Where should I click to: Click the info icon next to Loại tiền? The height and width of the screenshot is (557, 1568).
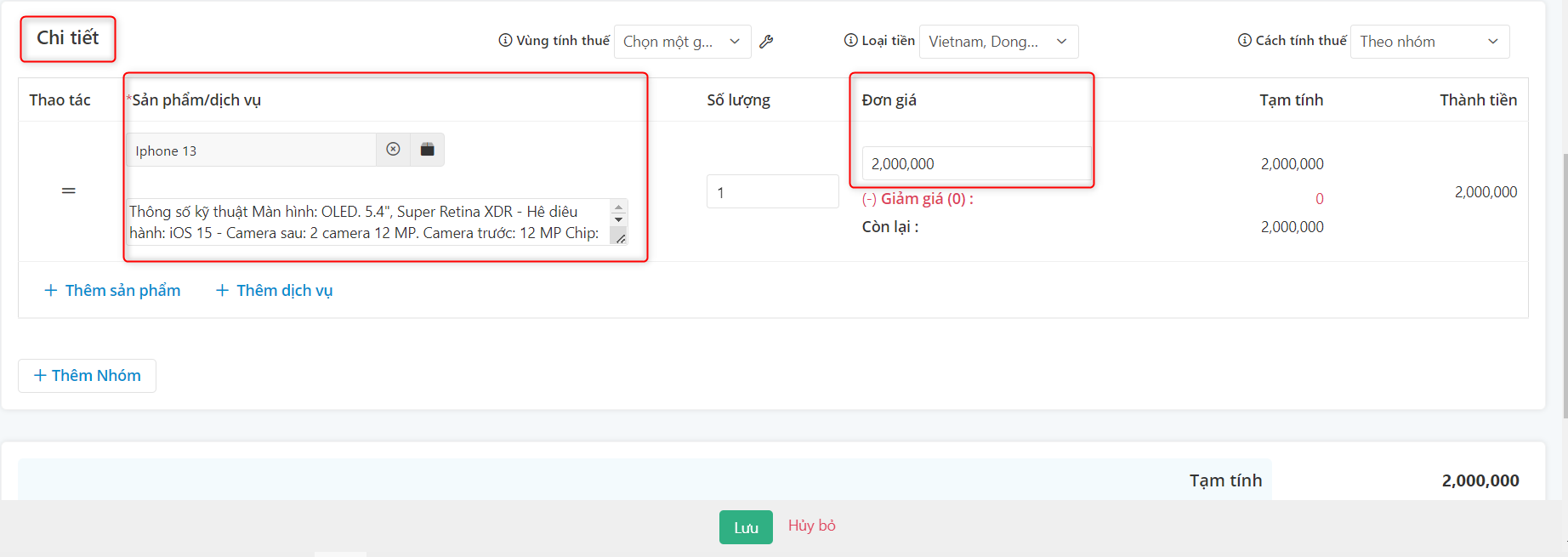(850, 41)
